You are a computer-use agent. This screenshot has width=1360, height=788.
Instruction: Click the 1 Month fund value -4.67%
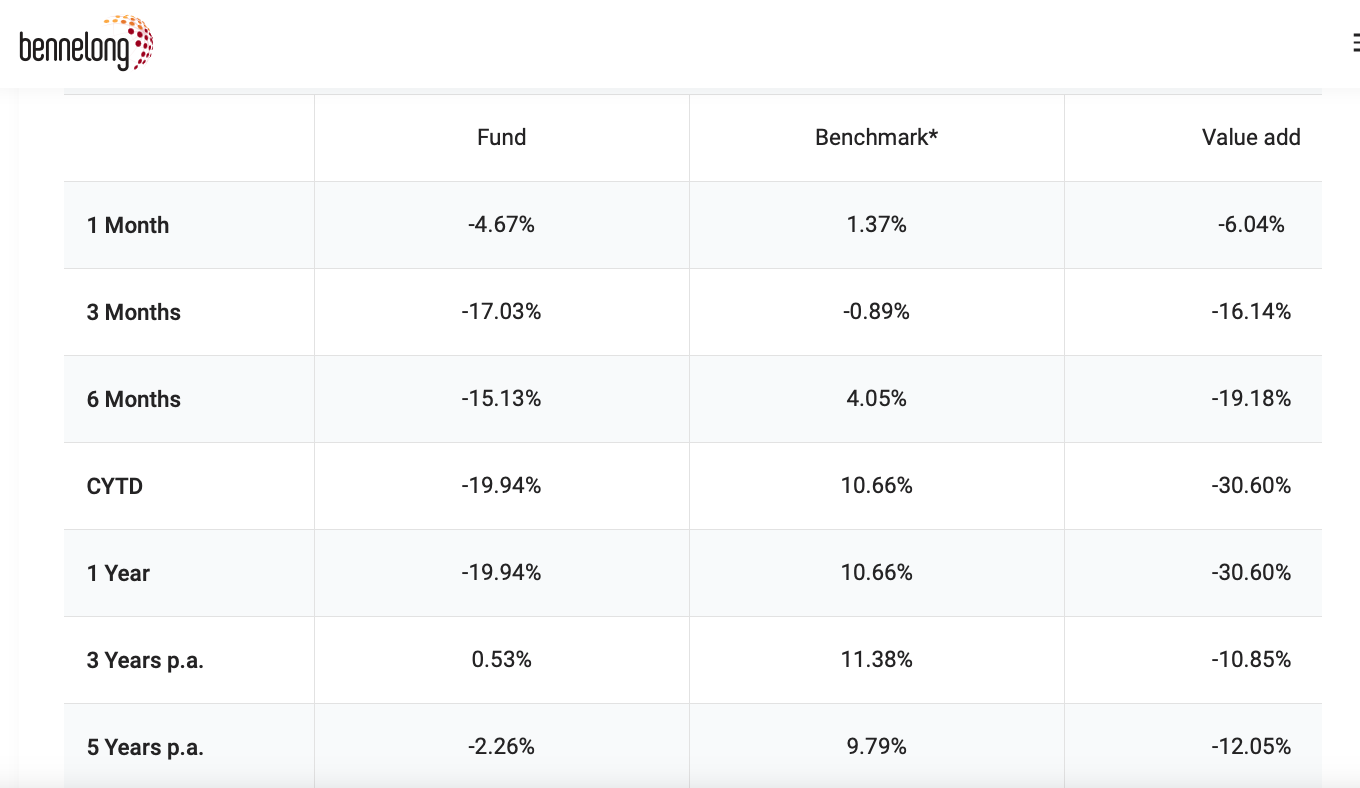[501, 225]
